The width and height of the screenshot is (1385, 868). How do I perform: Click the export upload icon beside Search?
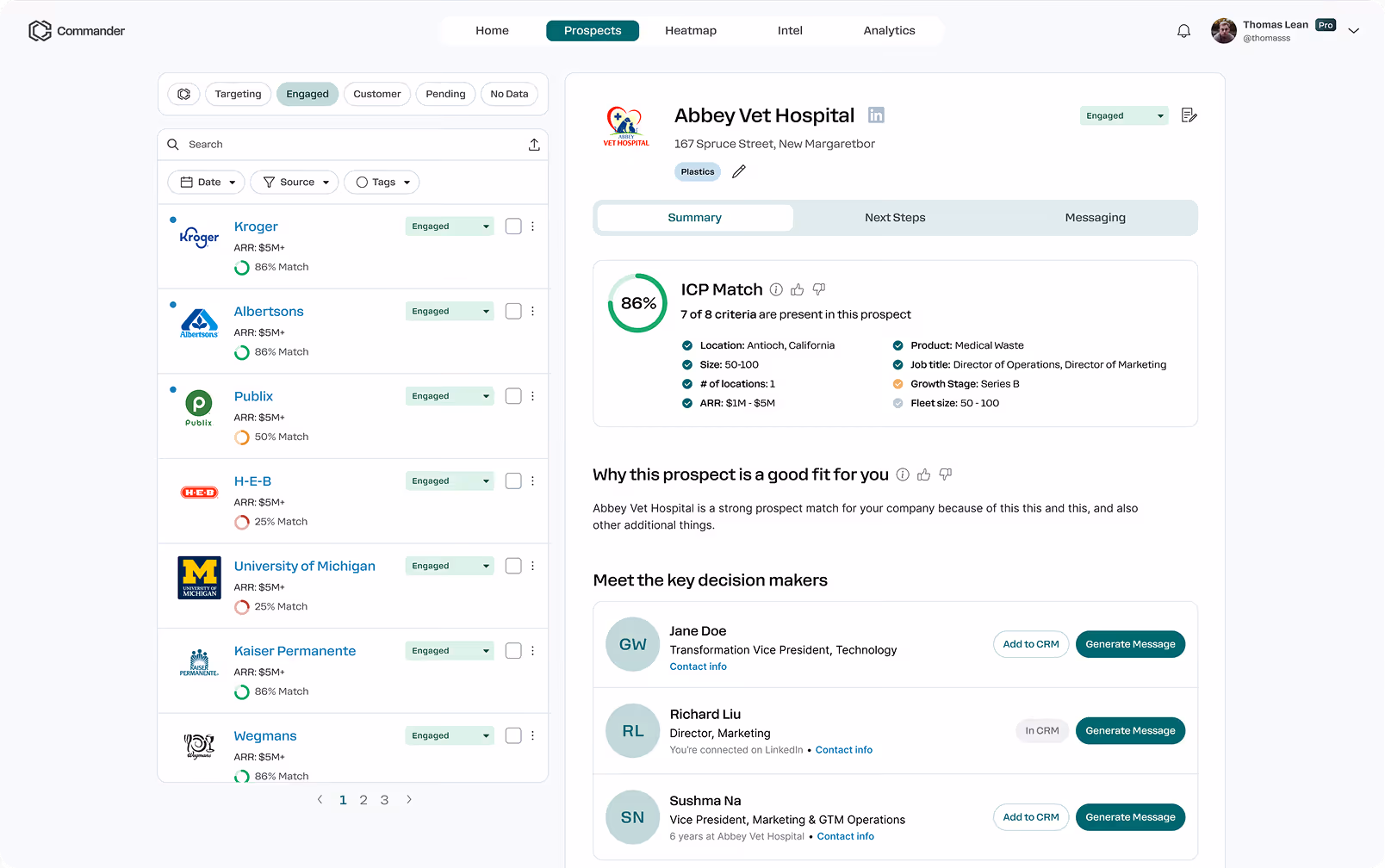pyautogui.click(x=534, y=145)
